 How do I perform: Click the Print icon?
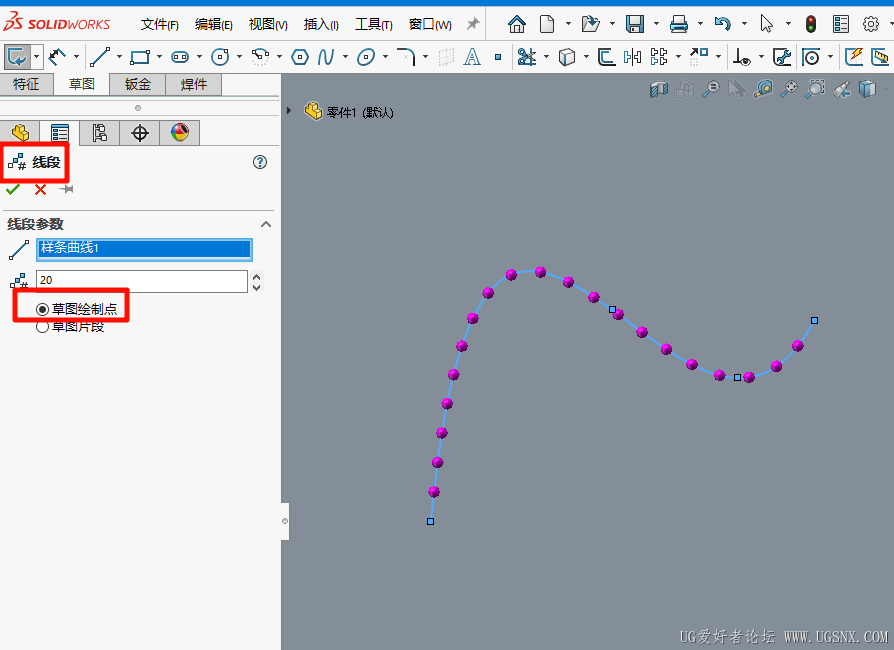678,24
